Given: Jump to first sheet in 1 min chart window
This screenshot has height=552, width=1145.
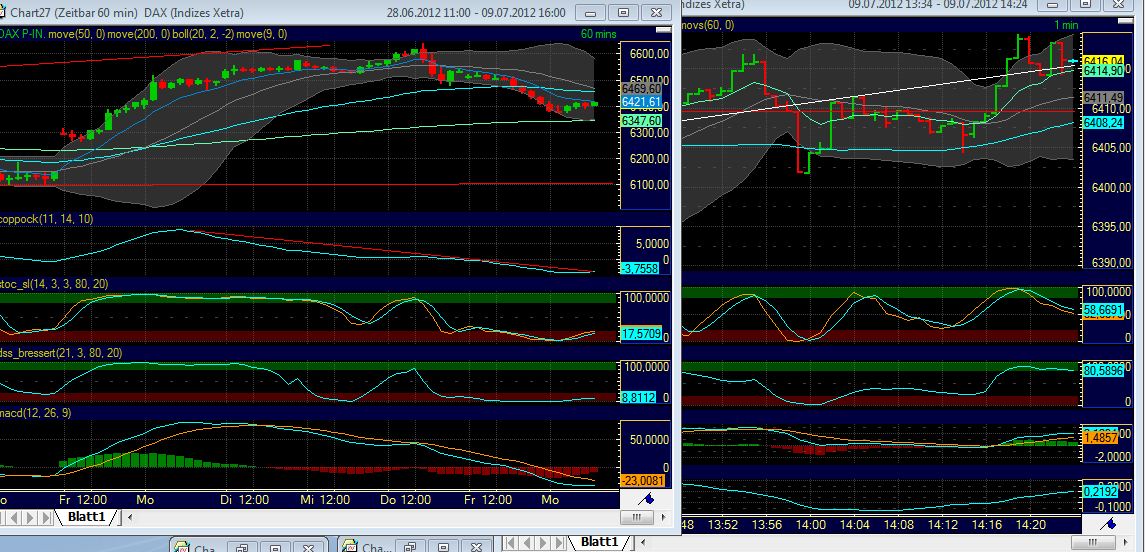Looking at the screenshot, I should (510, 543).
